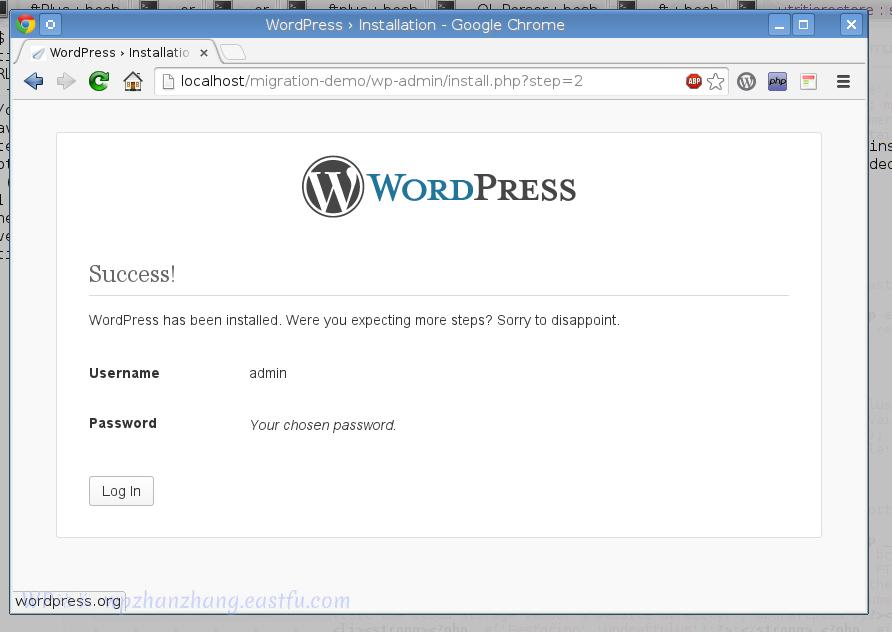Viewport: 892px width, 632px height.
Task: Open the Home page icon
Action: (133, 81)
